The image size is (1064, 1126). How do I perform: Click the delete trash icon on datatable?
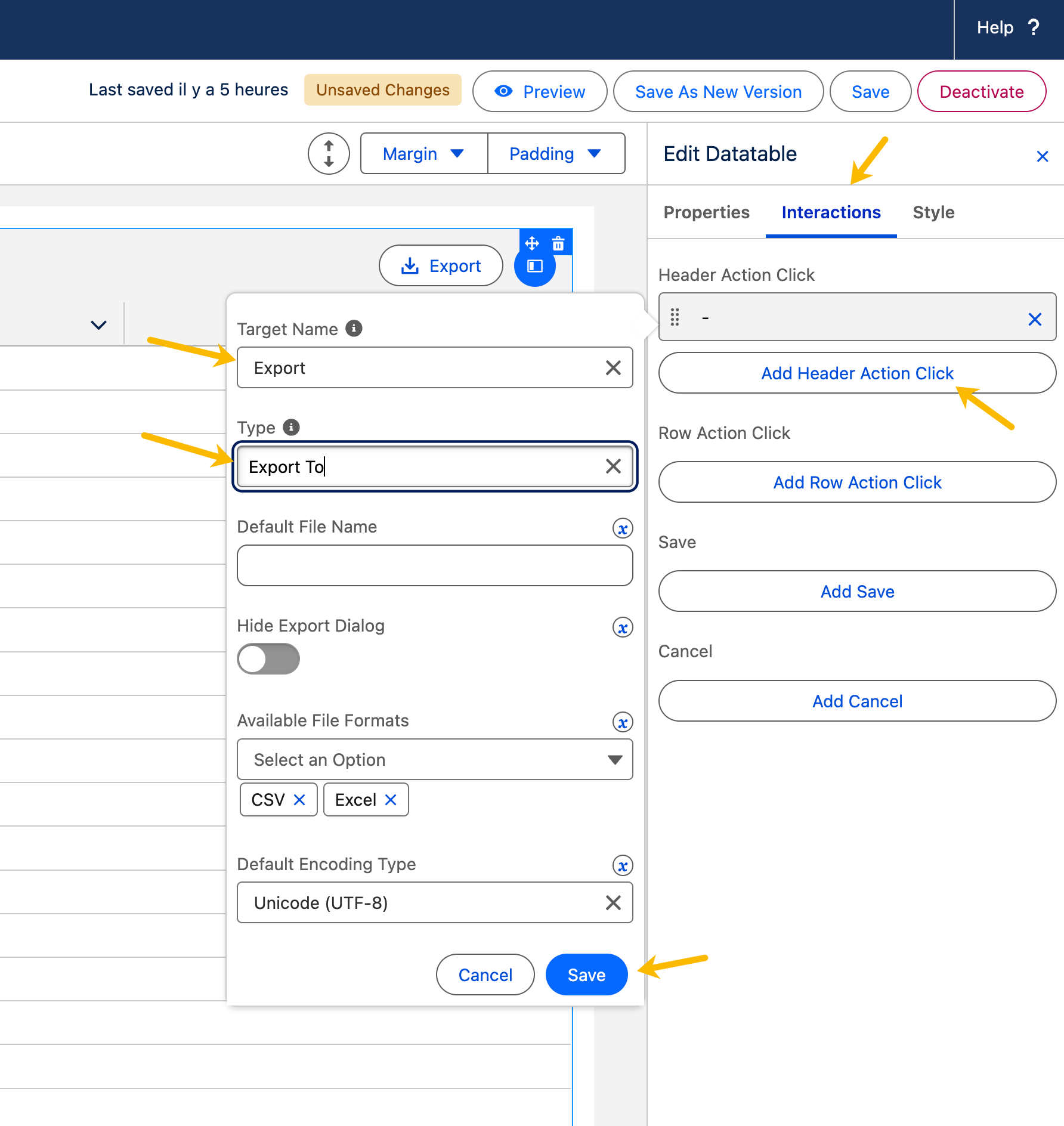pyautogui.click(x=558, y=243)
